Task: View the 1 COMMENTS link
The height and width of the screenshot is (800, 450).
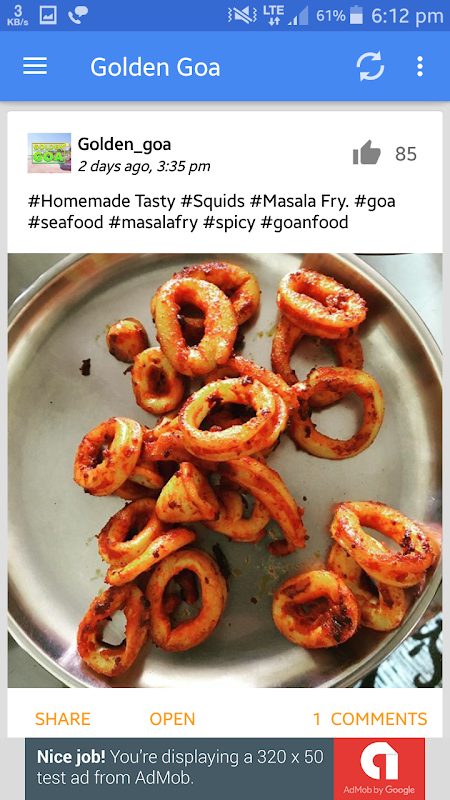Action: (x=370, y=719)
